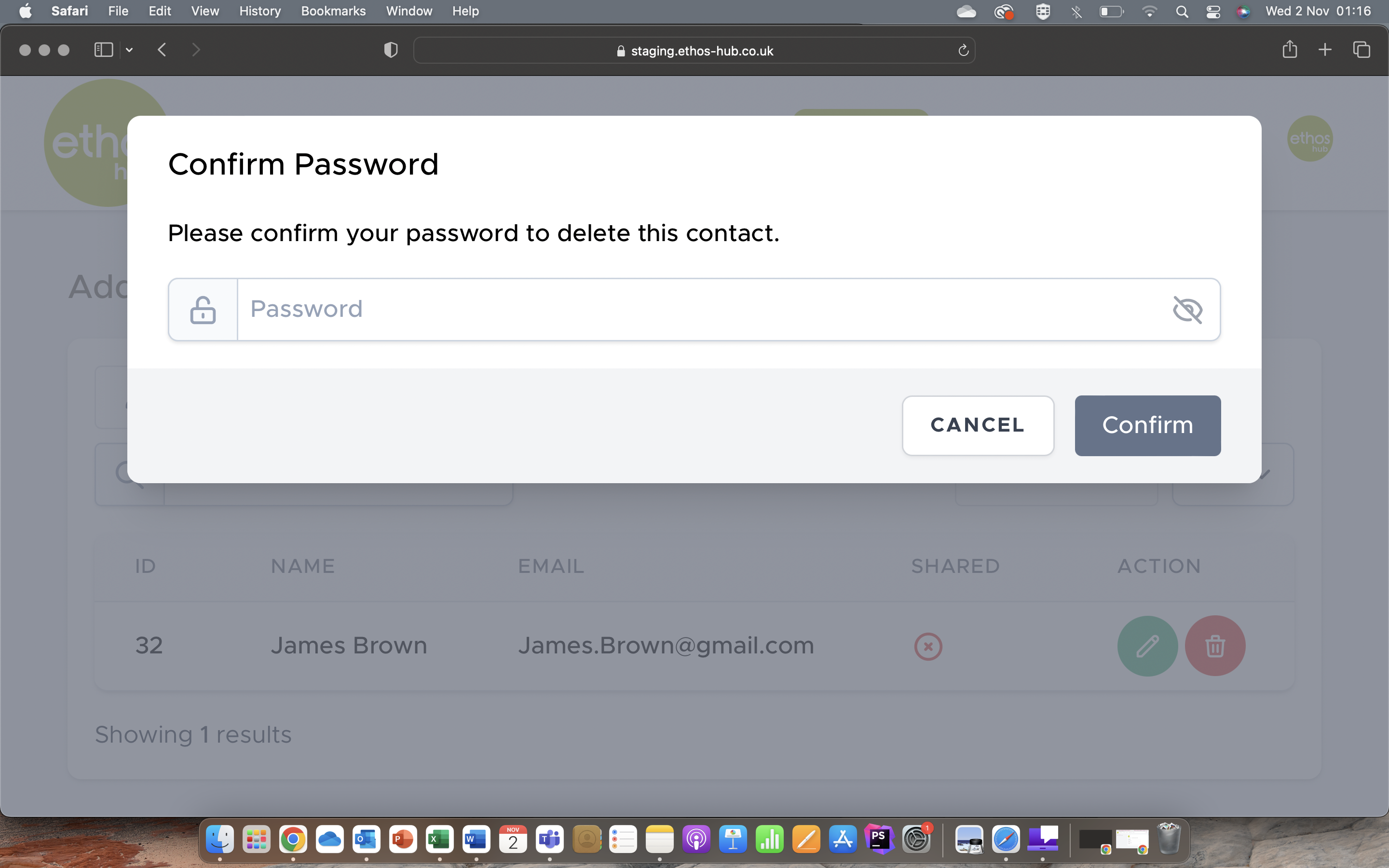Expand the sidebar dropdown chevron

click(129, 50)
